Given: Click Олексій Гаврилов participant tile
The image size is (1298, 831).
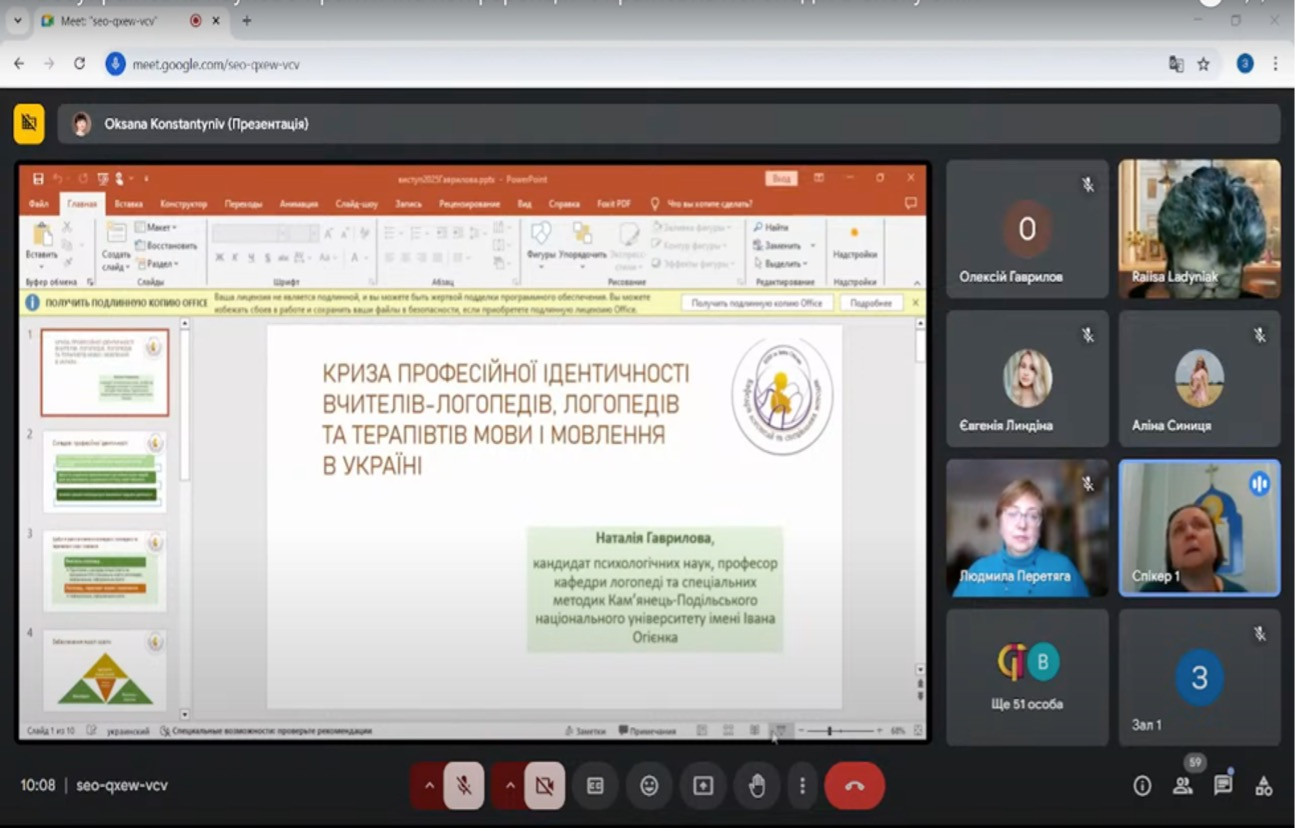Looking at the screenshot, I should 1027,229.
